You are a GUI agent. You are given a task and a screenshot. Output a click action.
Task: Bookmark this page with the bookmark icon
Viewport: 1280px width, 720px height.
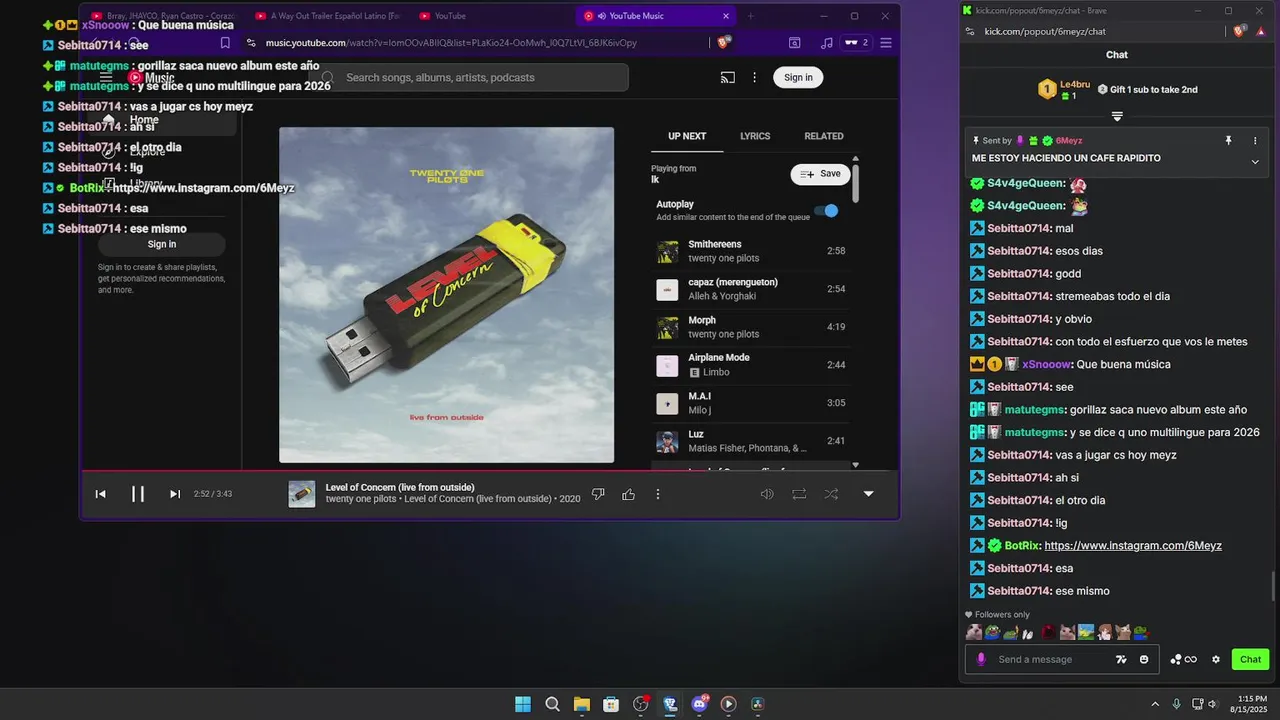pyautogui.click(x=225, y=43)
